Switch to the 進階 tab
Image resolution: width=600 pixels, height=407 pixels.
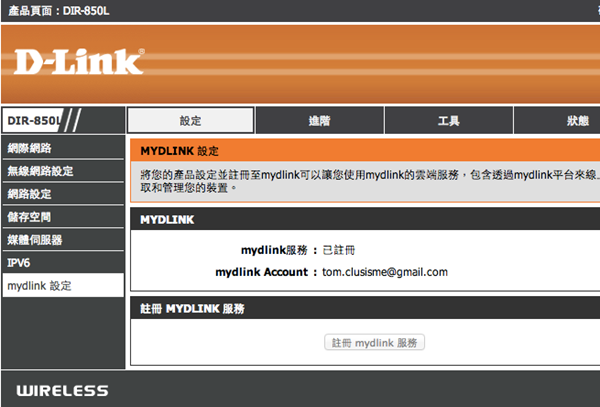click(x=320, y=120)
